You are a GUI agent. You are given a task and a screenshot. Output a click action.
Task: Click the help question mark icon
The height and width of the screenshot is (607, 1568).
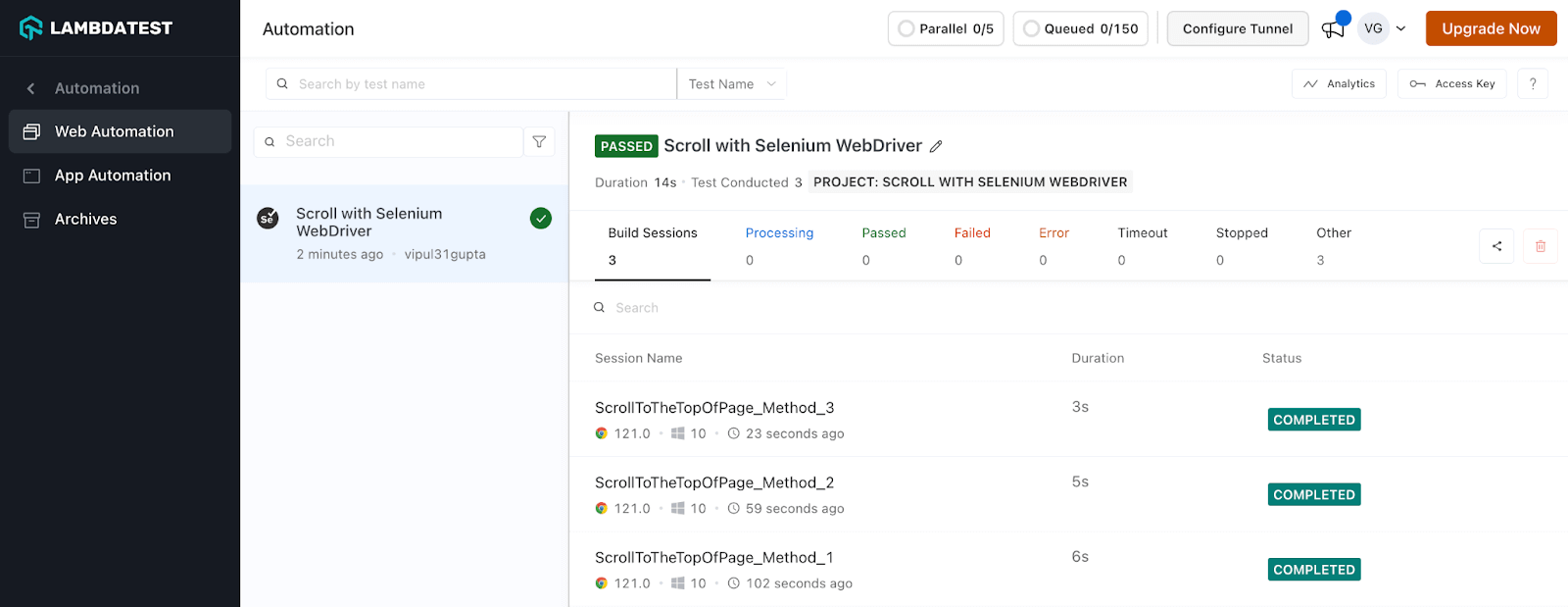pyautogui.click(x=1532, y=84)
